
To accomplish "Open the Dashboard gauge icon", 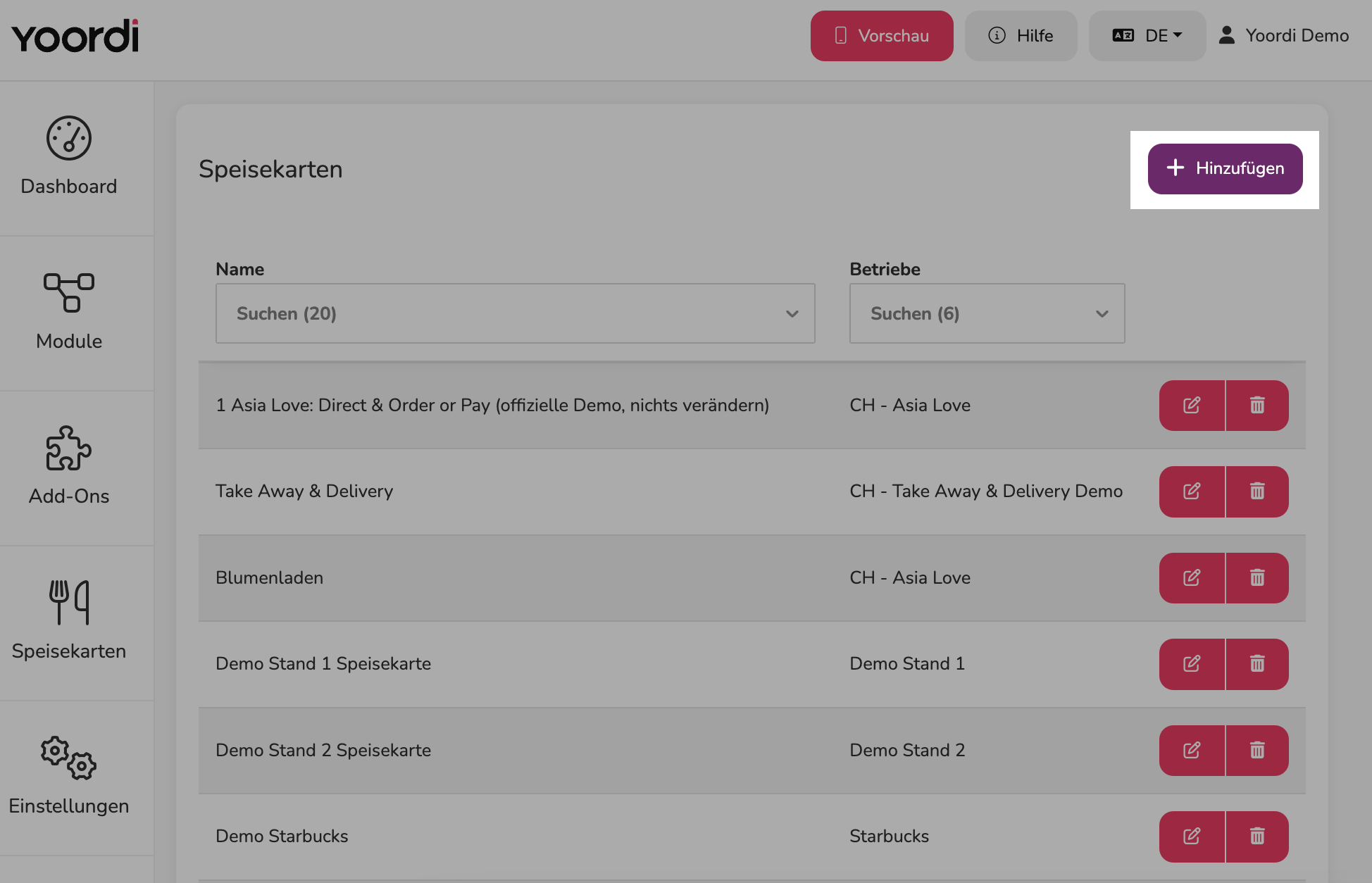I will [x=69, y=138].
